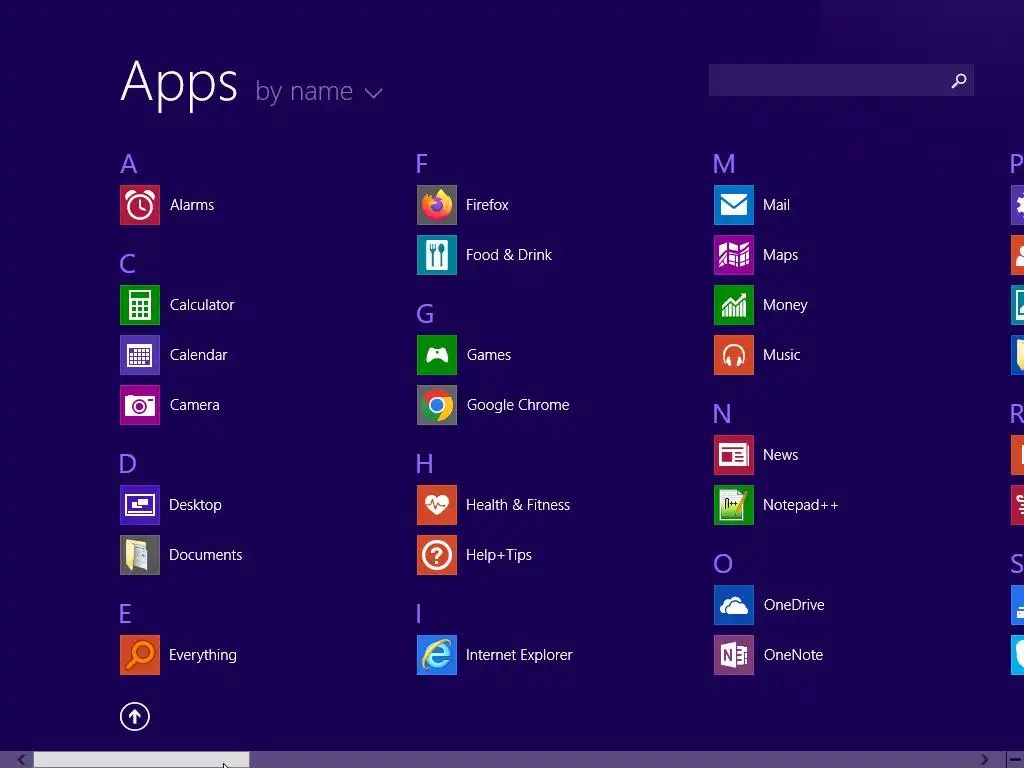Open the News app icon
The height and width of the screenshot is (768, 1024).
(734, 455)
